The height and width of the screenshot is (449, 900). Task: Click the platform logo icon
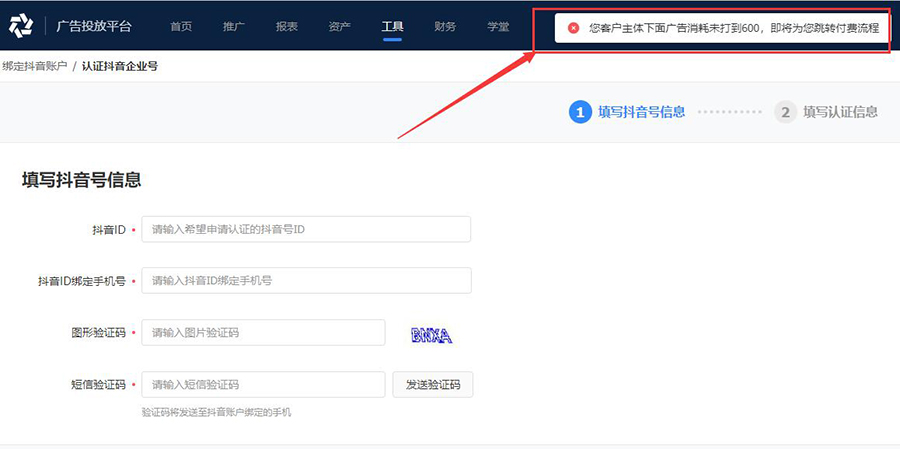(21, 26)
